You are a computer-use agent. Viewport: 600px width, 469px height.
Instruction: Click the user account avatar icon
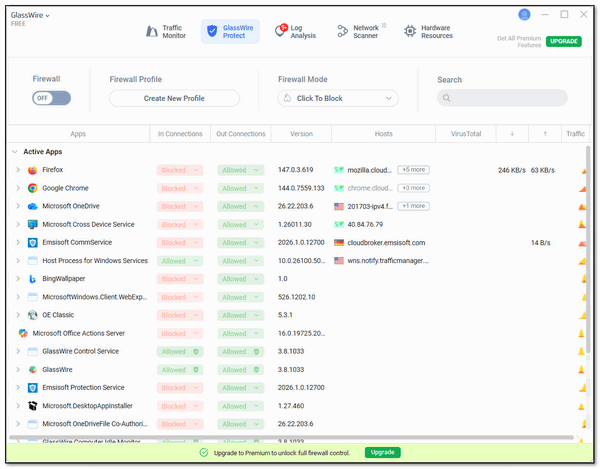524,15
